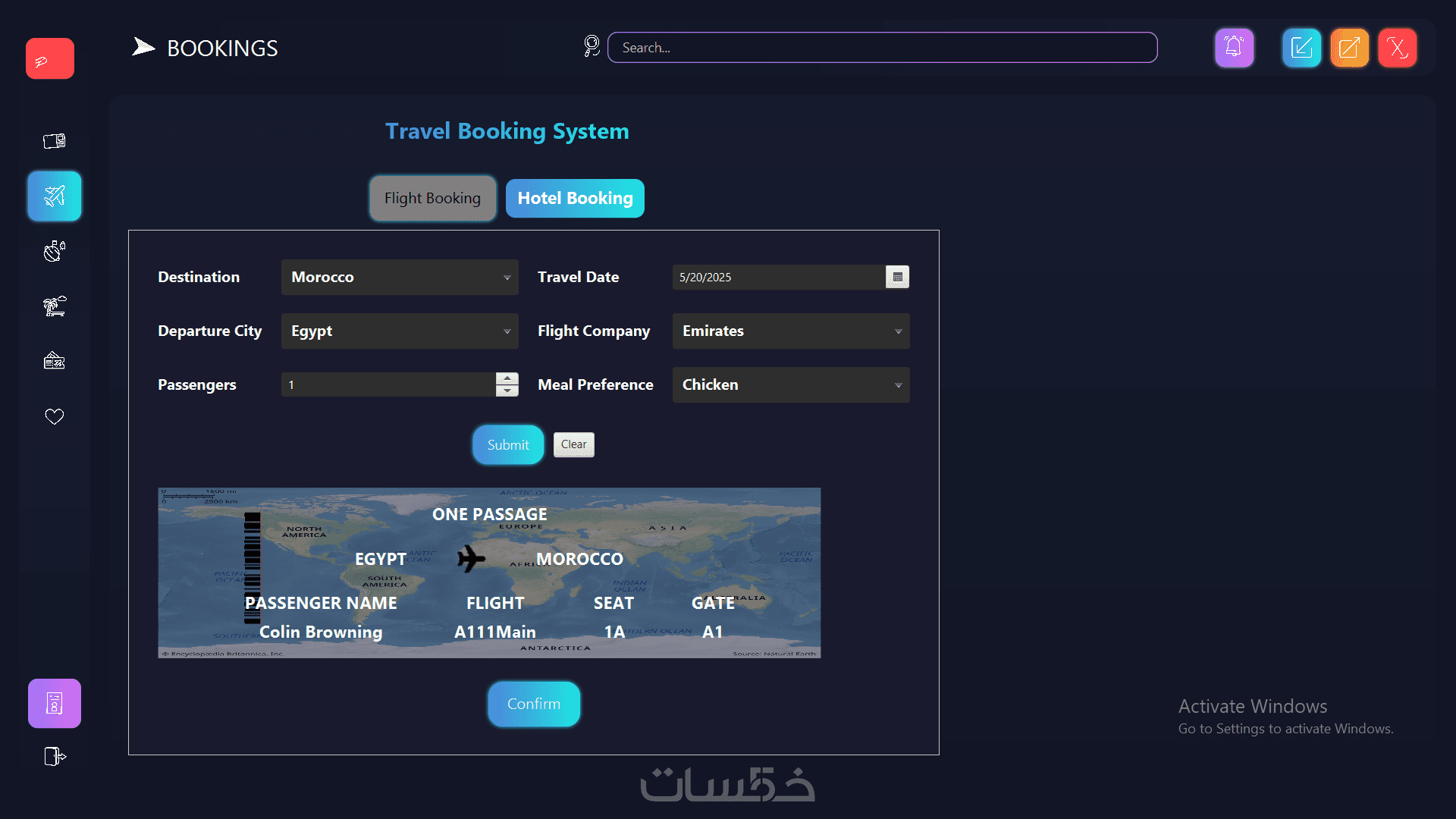1456x819 pixels.
Task: Click the blue edit icon button
Action: [1301, 48]
